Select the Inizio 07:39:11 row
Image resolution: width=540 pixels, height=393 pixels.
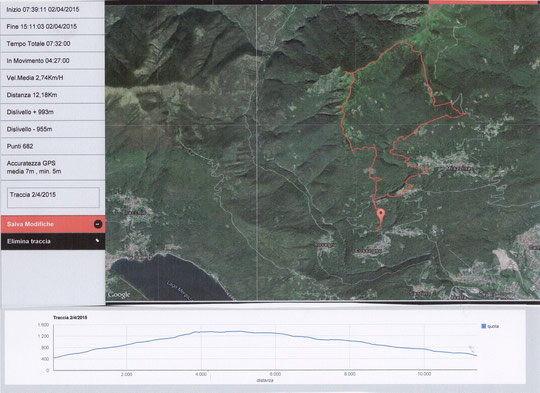(x=53, y=10)
